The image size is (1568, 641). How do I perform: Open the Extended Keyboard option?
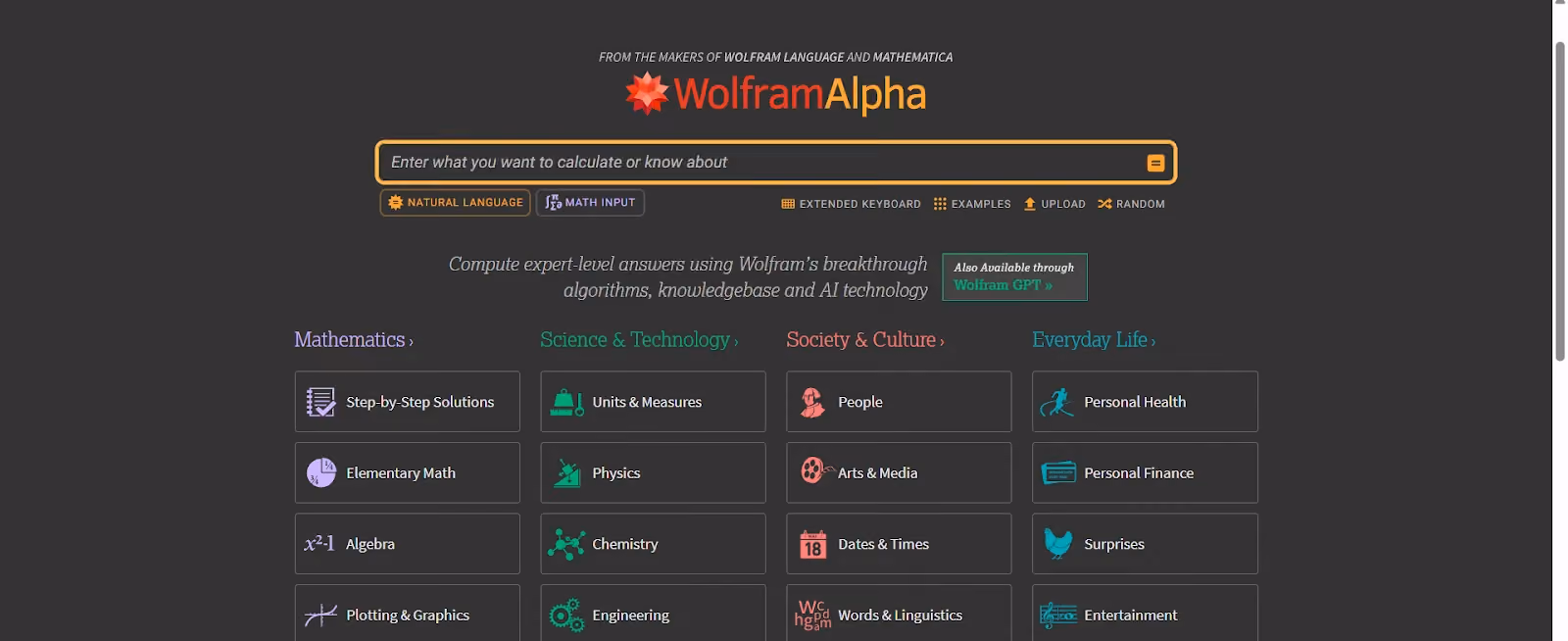pyautogui.click(x=851, y=204)
